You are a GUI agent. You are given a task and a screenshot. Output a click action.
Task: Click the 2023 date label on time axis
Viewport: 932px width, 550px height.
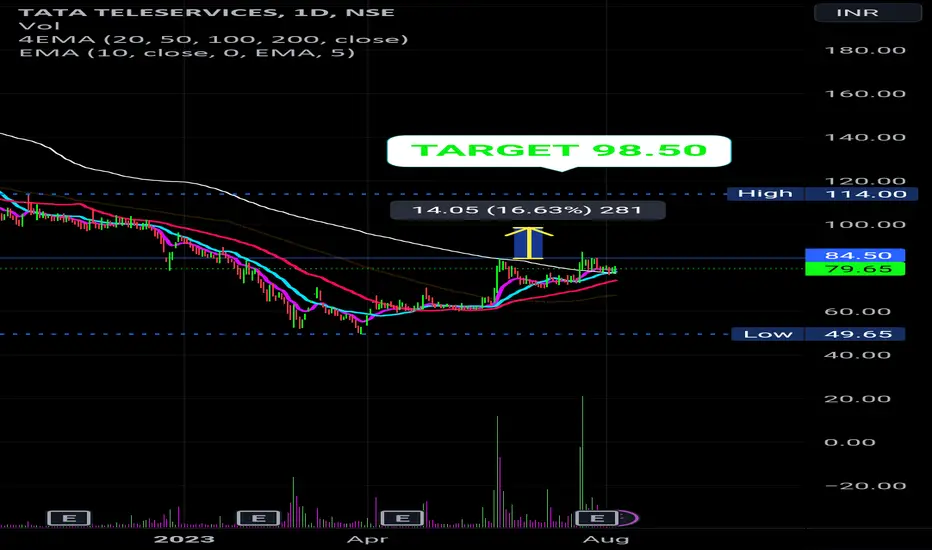coord(184,539)
